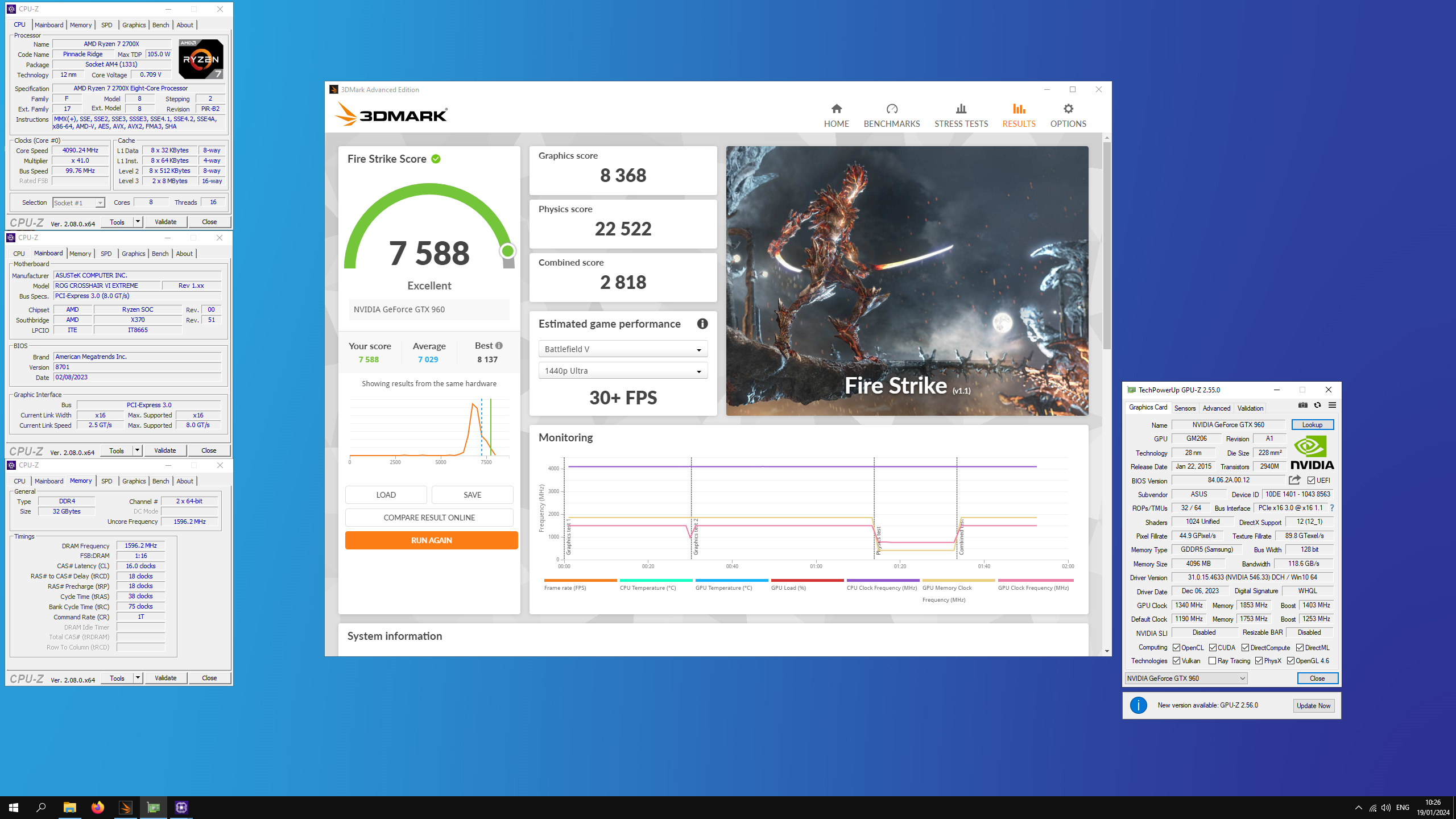Open the GPU selector dropdown in GPU-Z
1456x819 pixels.
pyautogui.click(x=1186, y=678)
